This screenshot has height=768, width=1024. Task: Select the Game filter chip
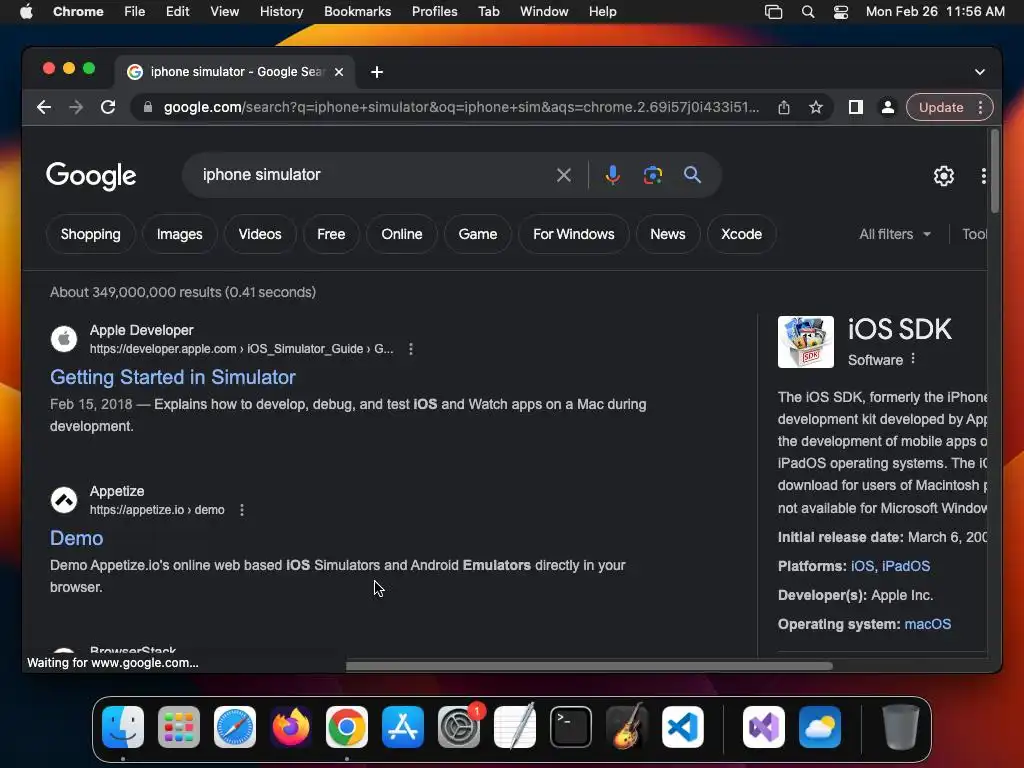click(478, 234)
